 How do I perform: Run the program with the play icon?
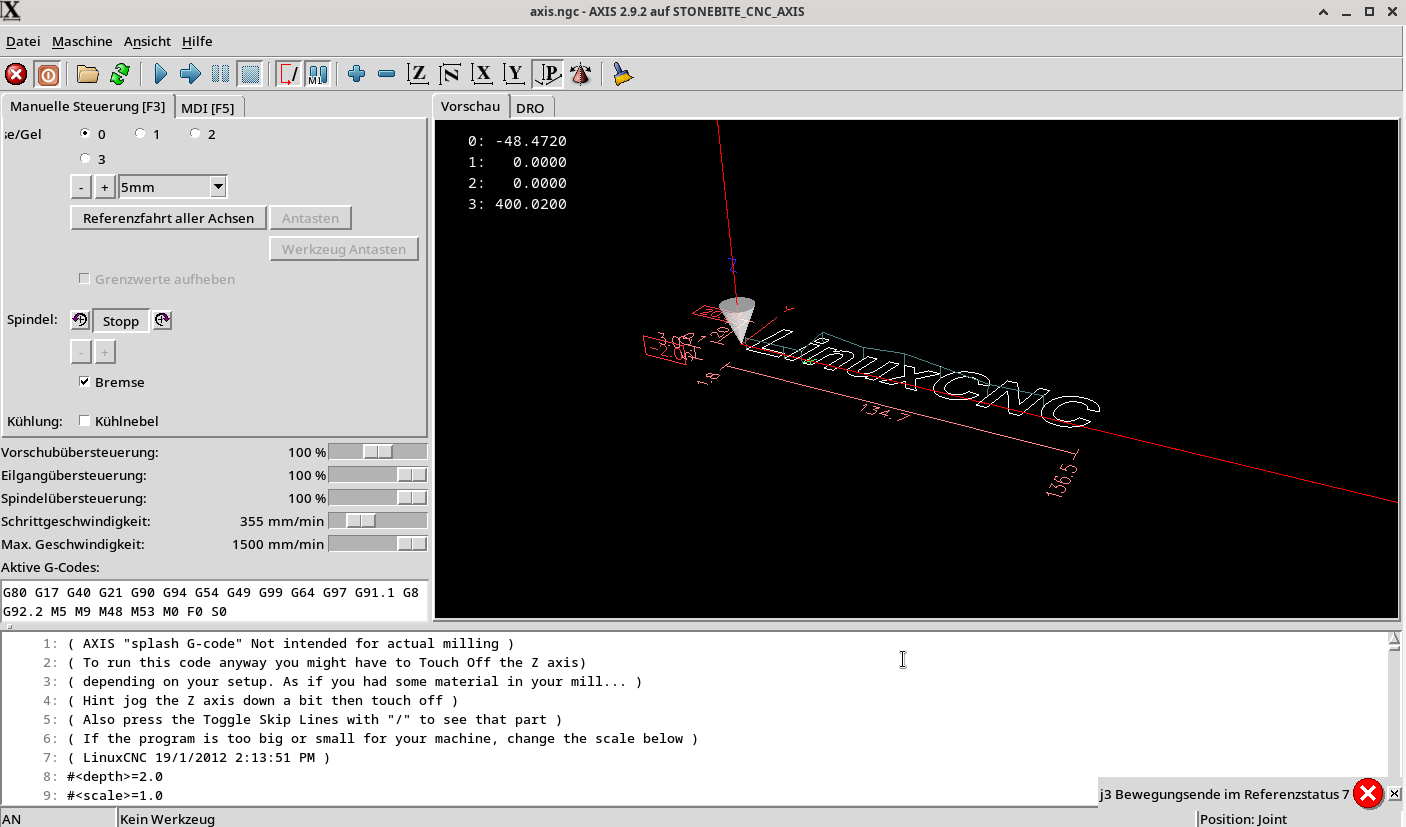(160, 74)
